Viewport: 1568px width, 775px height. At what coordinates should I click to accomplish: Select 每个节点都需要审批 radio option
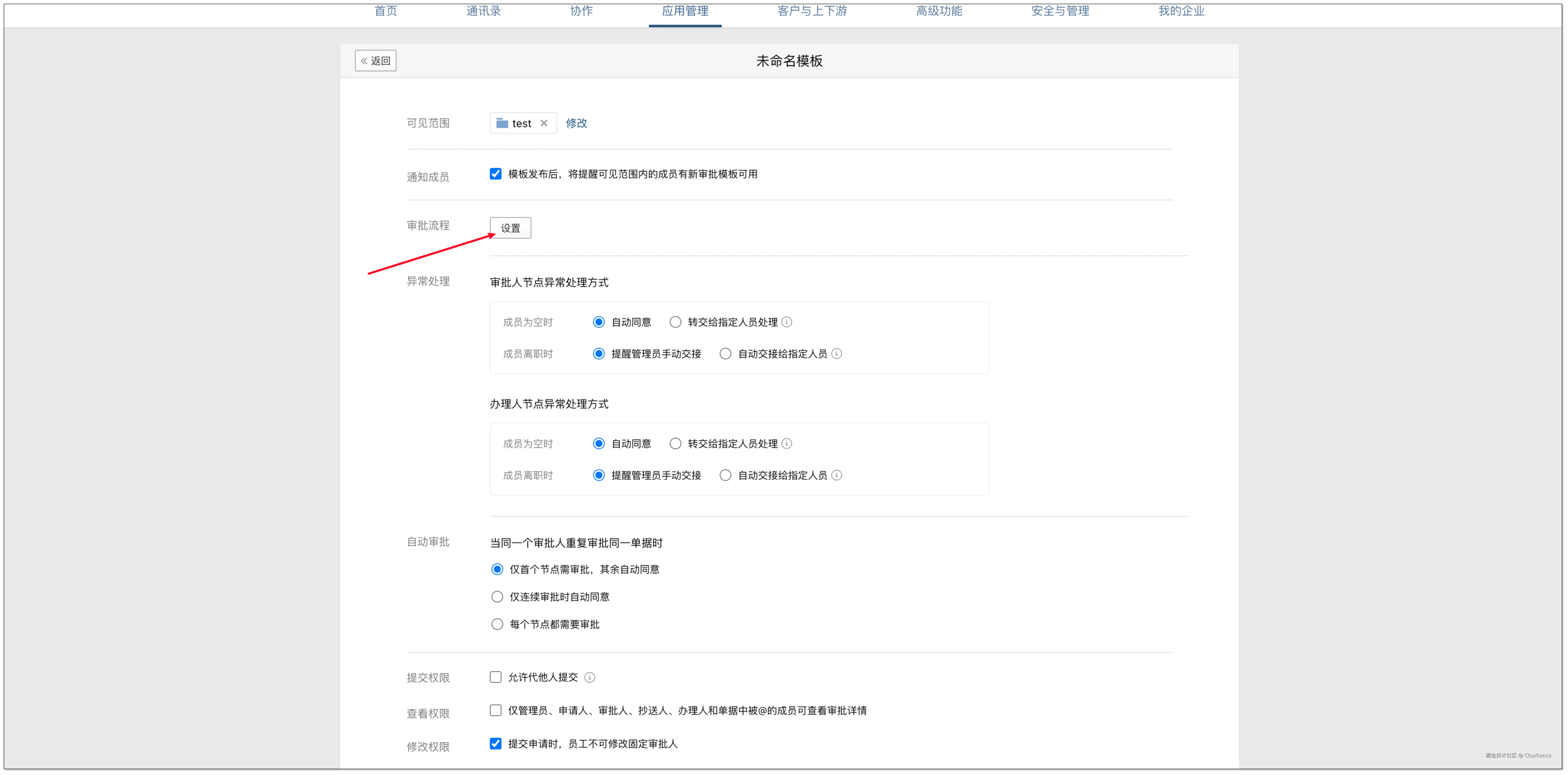pyautogui.click(x=497, y=624)
